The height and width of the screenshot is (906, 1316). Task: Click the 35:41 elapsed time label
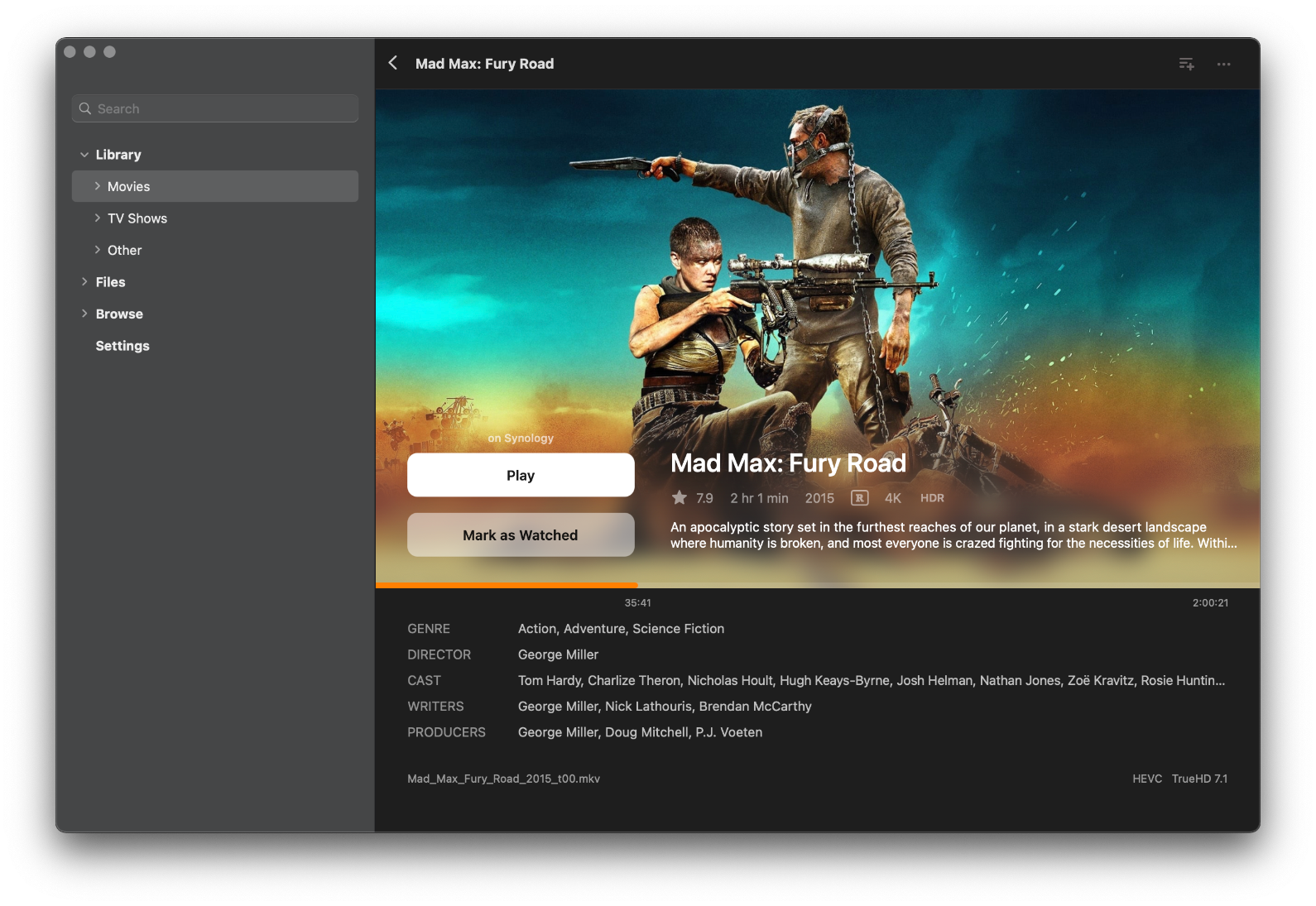click(637, 603)
